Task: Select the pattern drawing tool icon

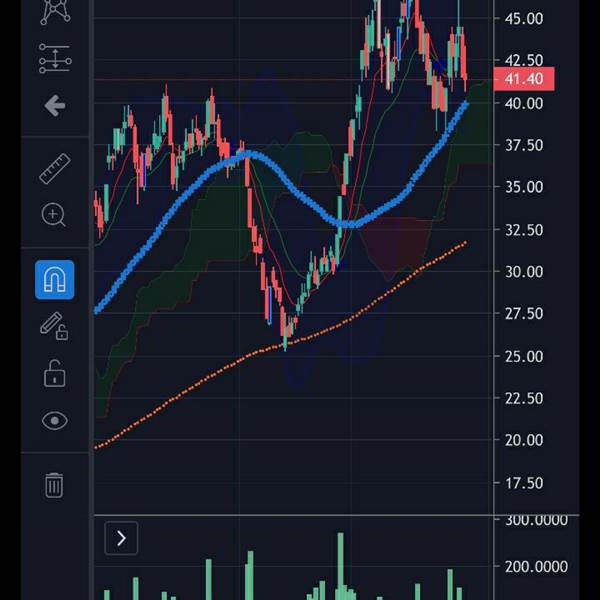Action: 55,11
